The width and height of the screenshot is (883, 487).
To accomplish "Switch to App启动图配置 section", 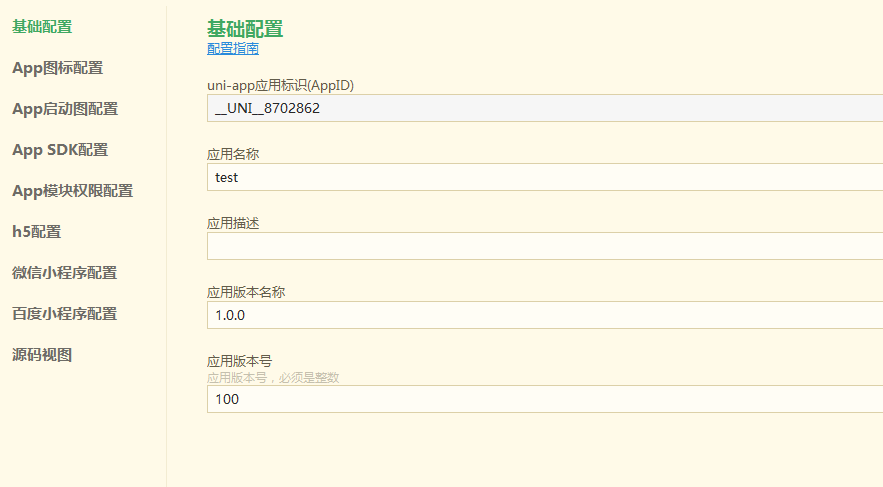I will [x=65, y=109].
